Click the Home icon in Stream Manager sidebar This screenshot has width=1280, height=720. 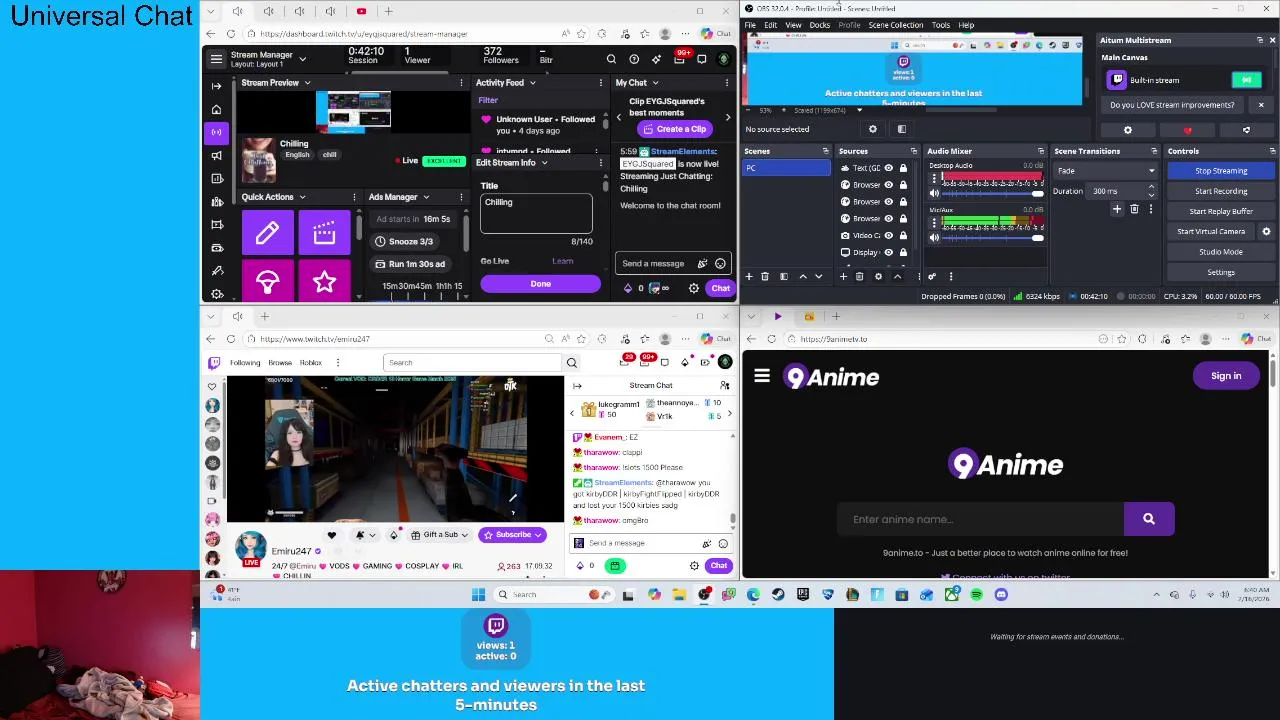[216, 109]
